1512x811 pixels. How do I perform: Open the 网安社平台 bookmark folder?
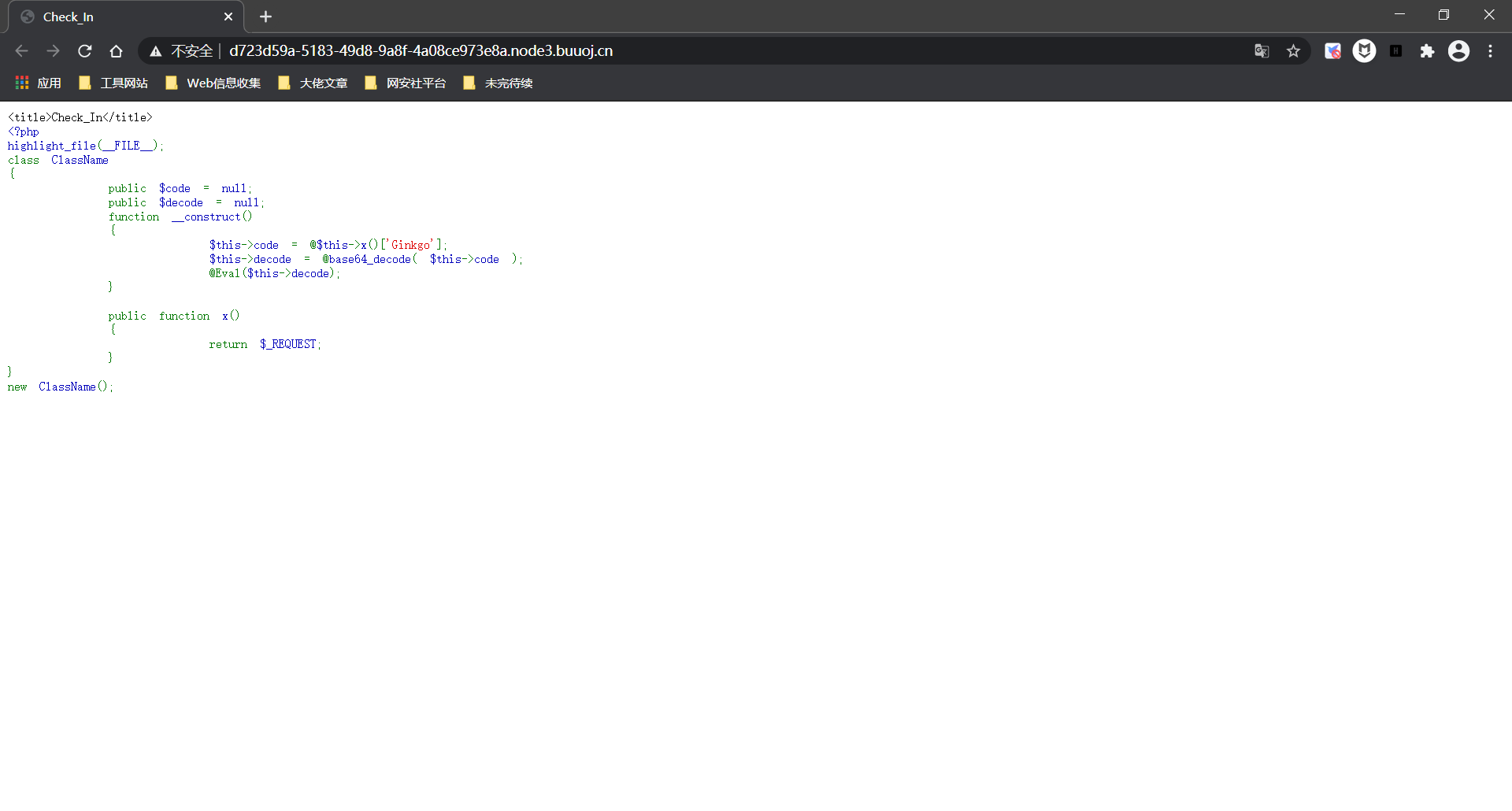[x=406, y=83]
